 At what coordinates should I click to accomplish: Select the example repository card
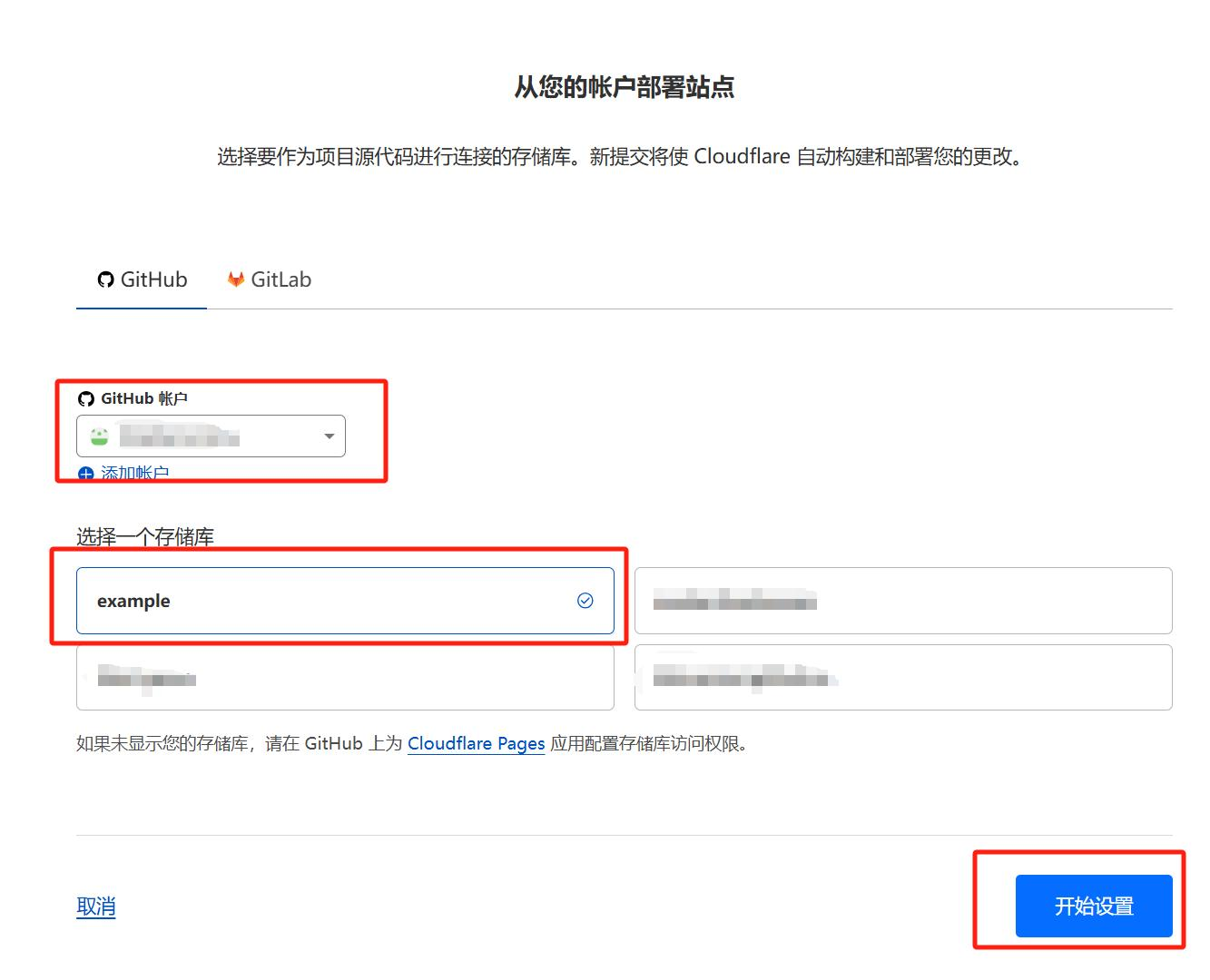click(345, 601)
